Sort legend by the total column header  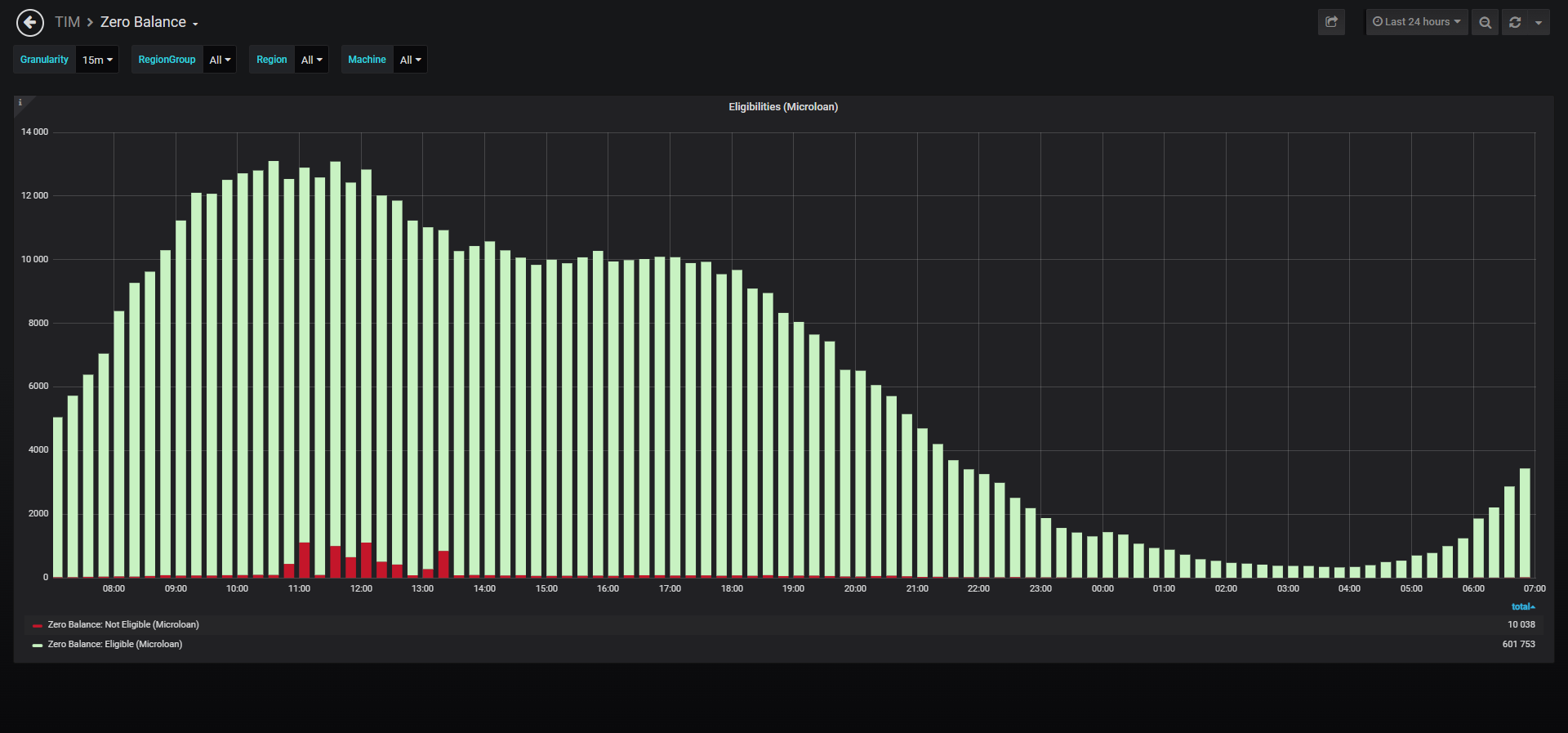[x=1523, y=606]
